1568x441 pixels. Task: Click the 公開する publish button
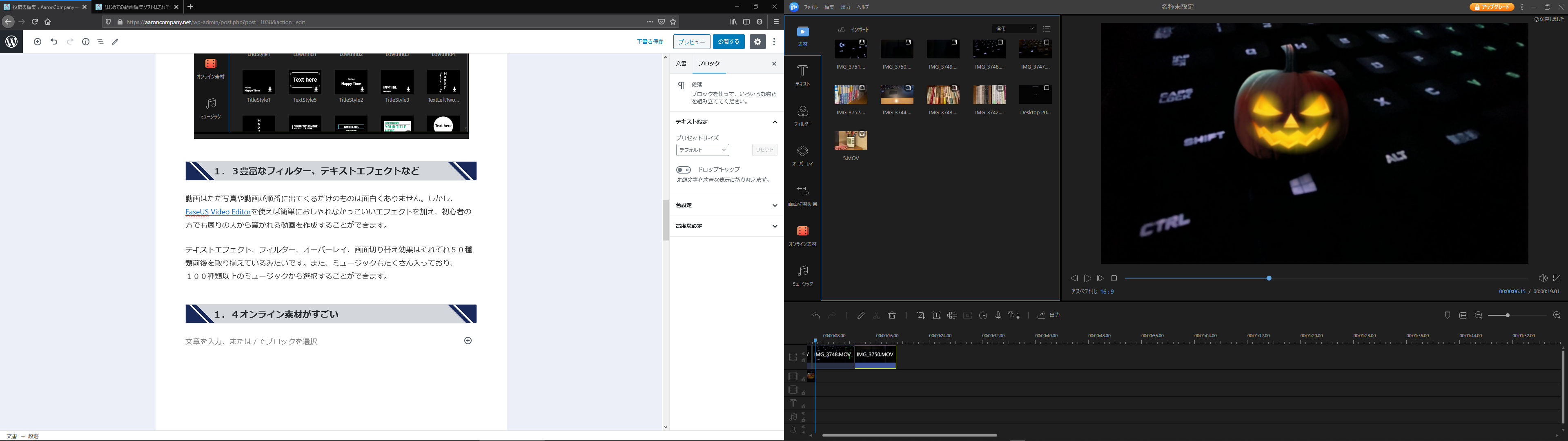(728, 41)
